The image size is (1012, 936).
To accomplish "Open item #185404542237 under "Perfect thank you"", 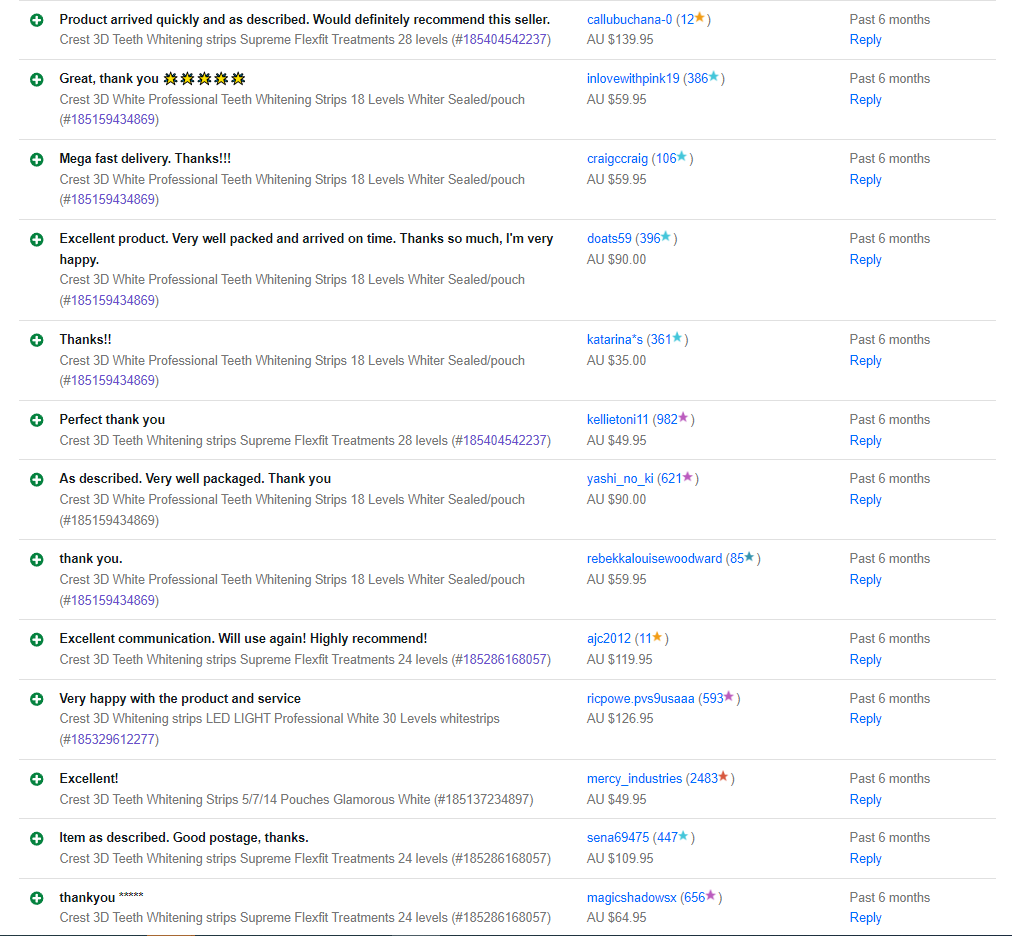I will (x=505, y=441).
